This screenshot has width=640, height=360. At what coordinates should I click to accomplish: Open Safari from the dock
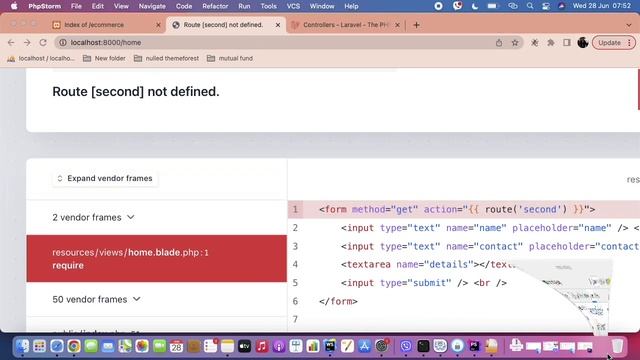click(x=57, y=346)
